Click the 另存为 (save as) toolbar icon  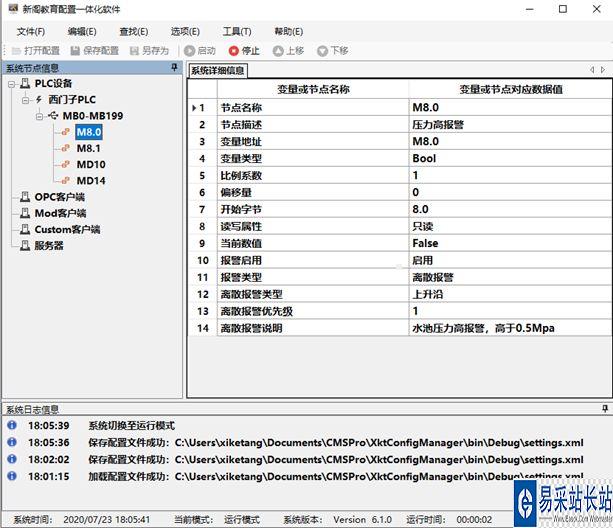pyautogui.click(x=132, y=50)
